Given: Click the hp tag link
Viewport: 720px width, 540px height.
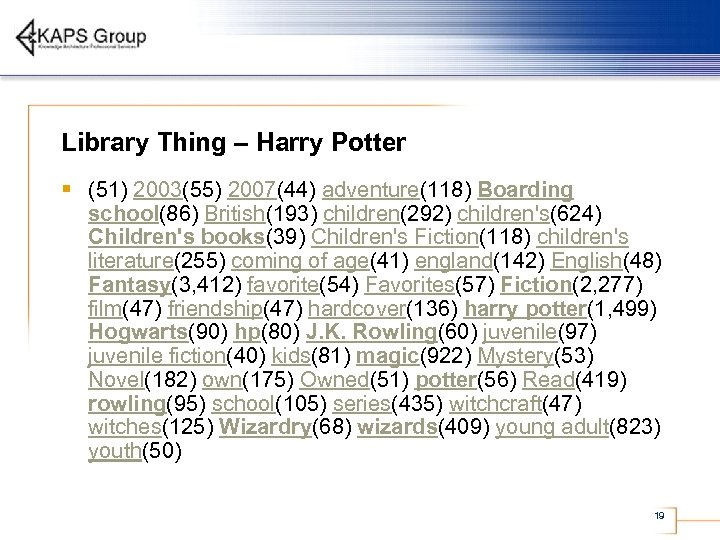Looking at the screenshot, I should pos(248,332).
